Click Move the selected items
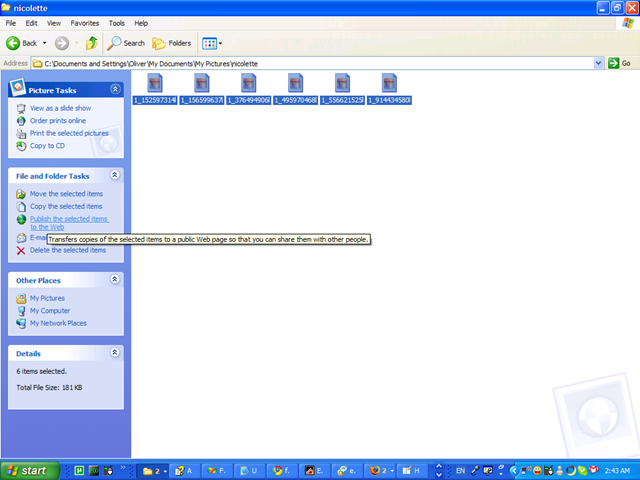Screen dimensions: 640x480 pos(66,194)
